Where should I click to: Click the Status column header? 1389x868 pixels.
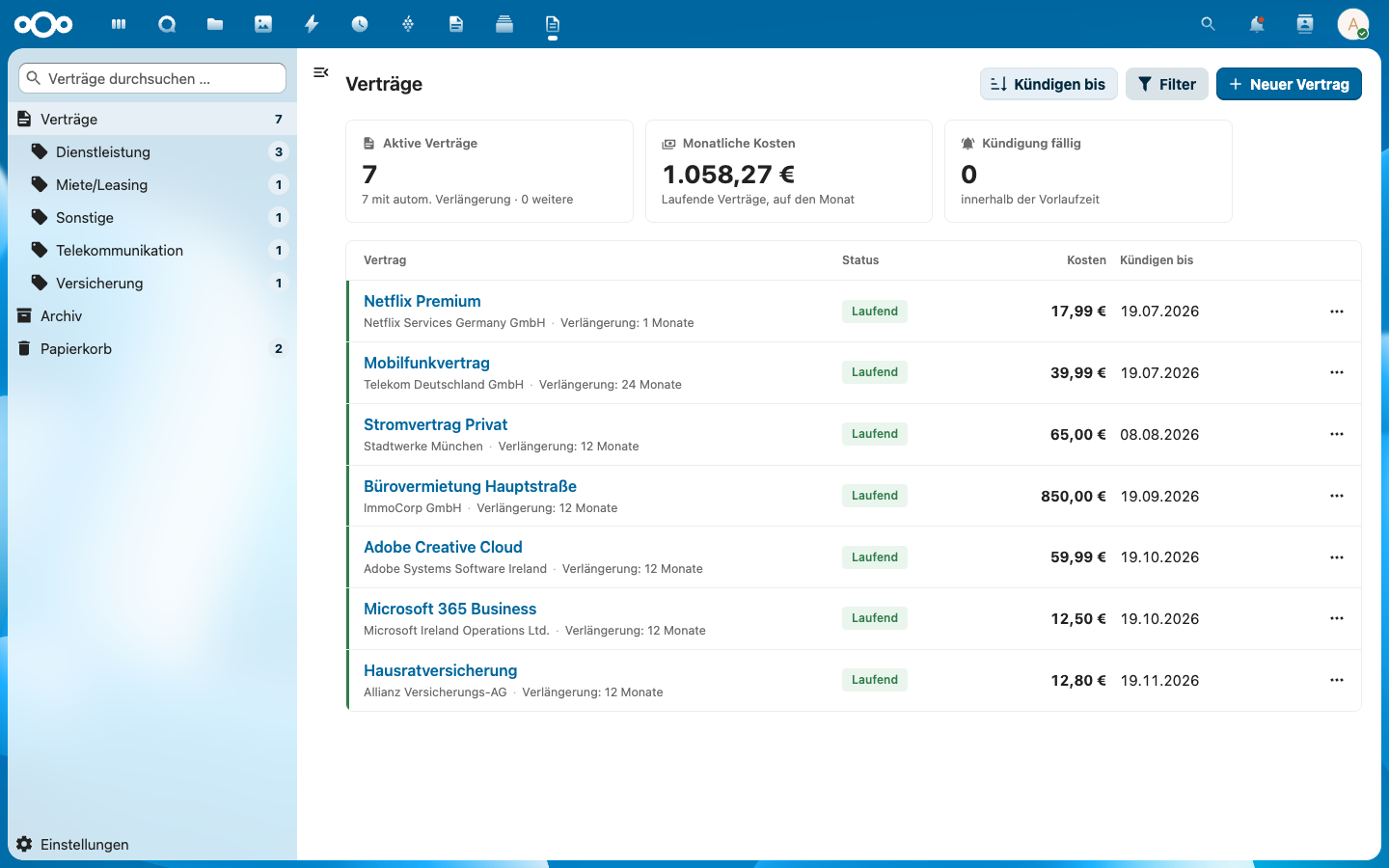pyautogui.click(x=860, y=260)
